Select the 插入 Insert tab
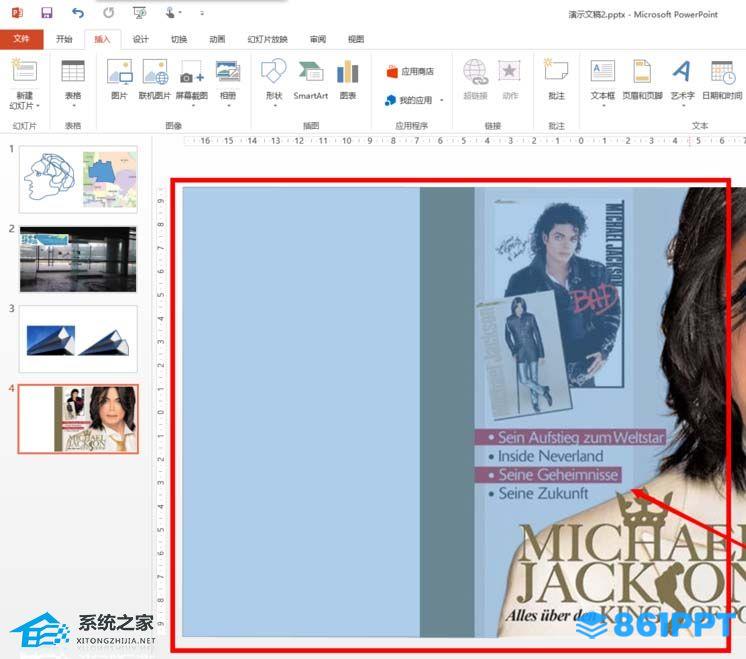 (x=102, y=39)
